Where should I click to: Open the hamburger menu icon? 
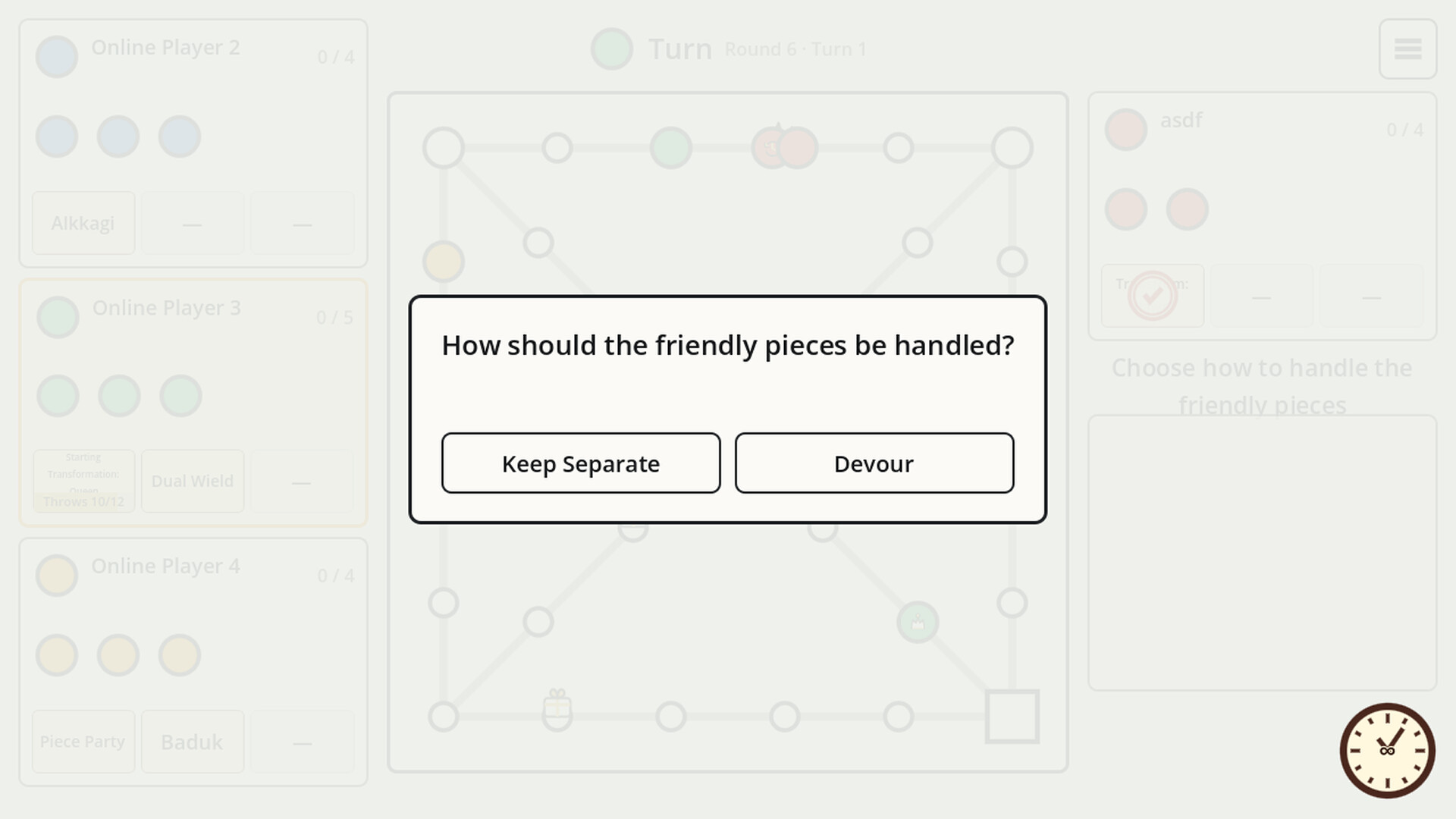coord(1407,49)
